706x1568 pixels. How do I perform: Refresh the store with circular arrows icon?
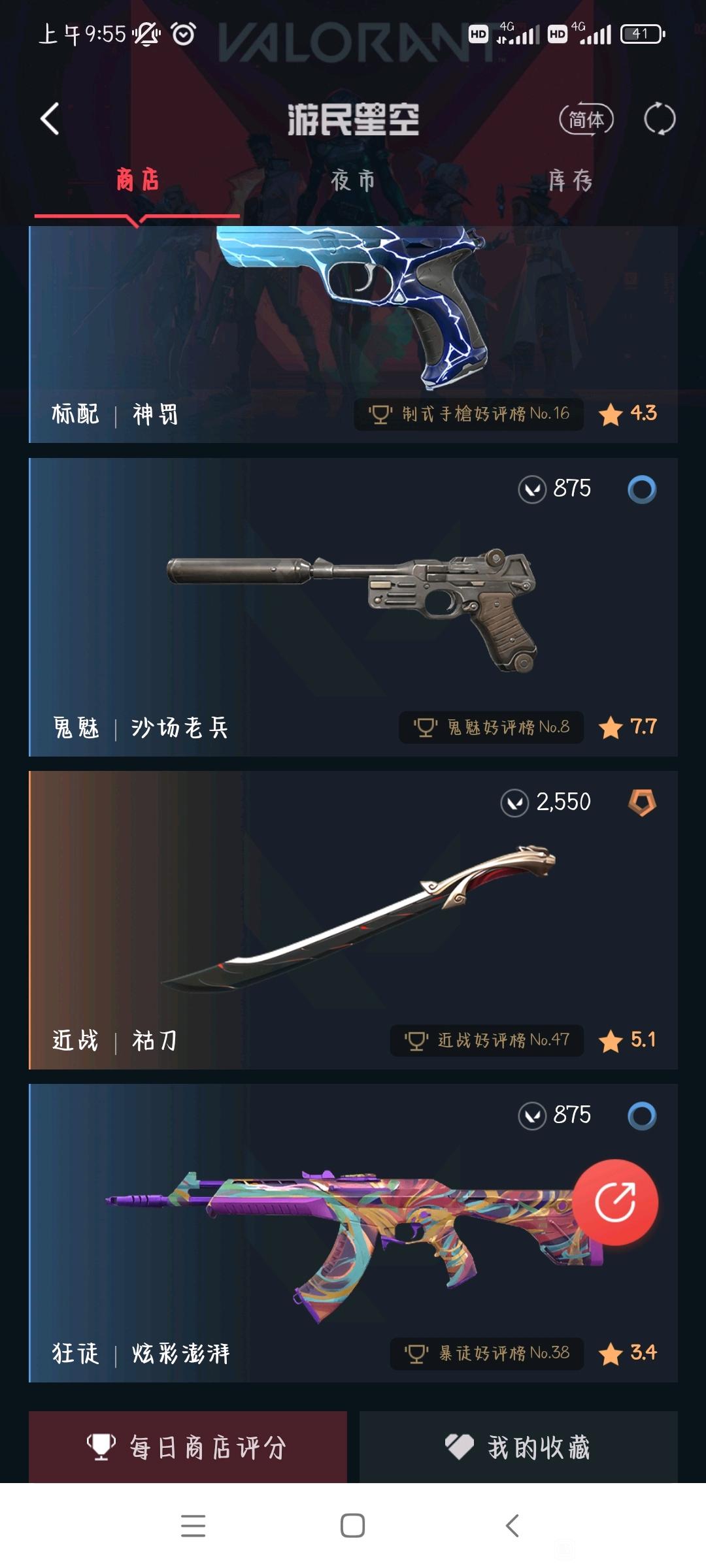[660, 119]
